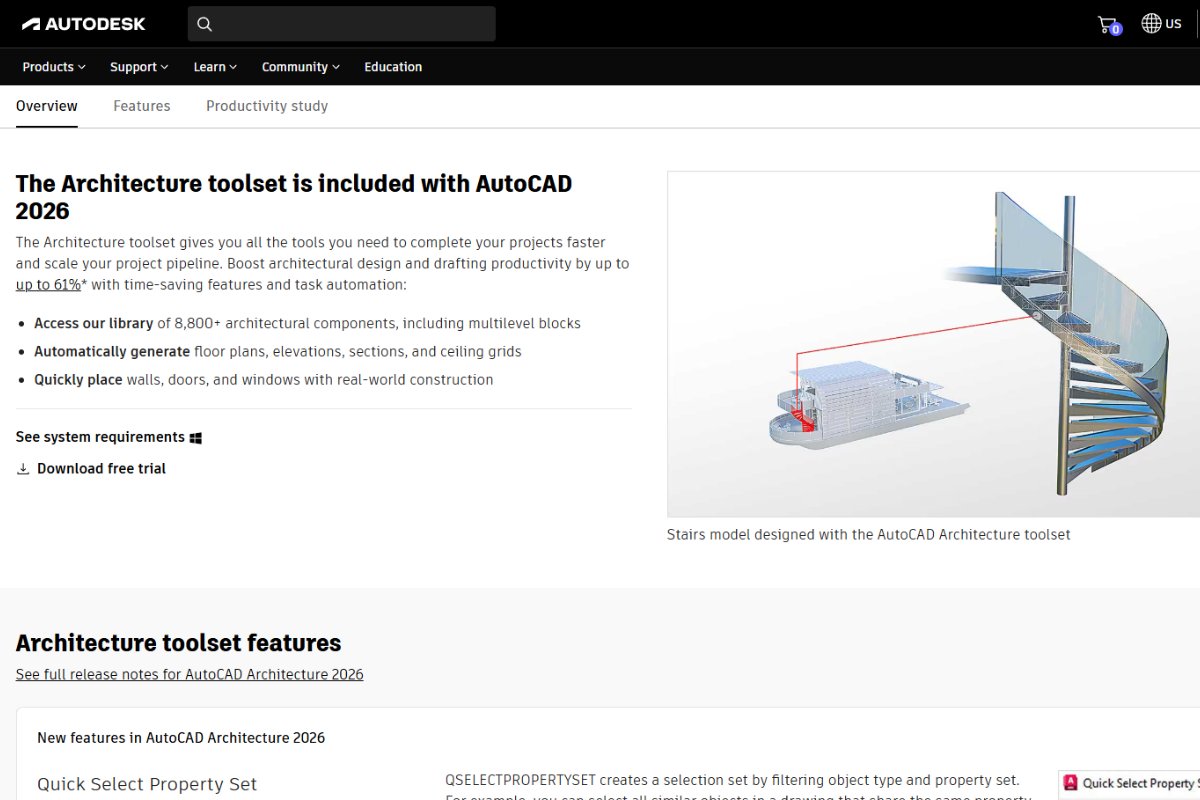
Task: Expand the Products menu
Action: coord(54,67)
